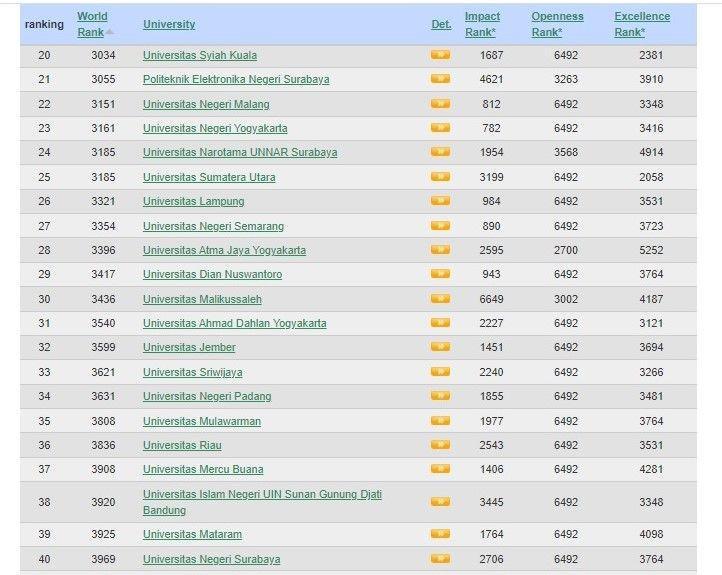This screenshot has width=722, height=575.
Task: Select excellence rank value 2058
Action: 651,177
